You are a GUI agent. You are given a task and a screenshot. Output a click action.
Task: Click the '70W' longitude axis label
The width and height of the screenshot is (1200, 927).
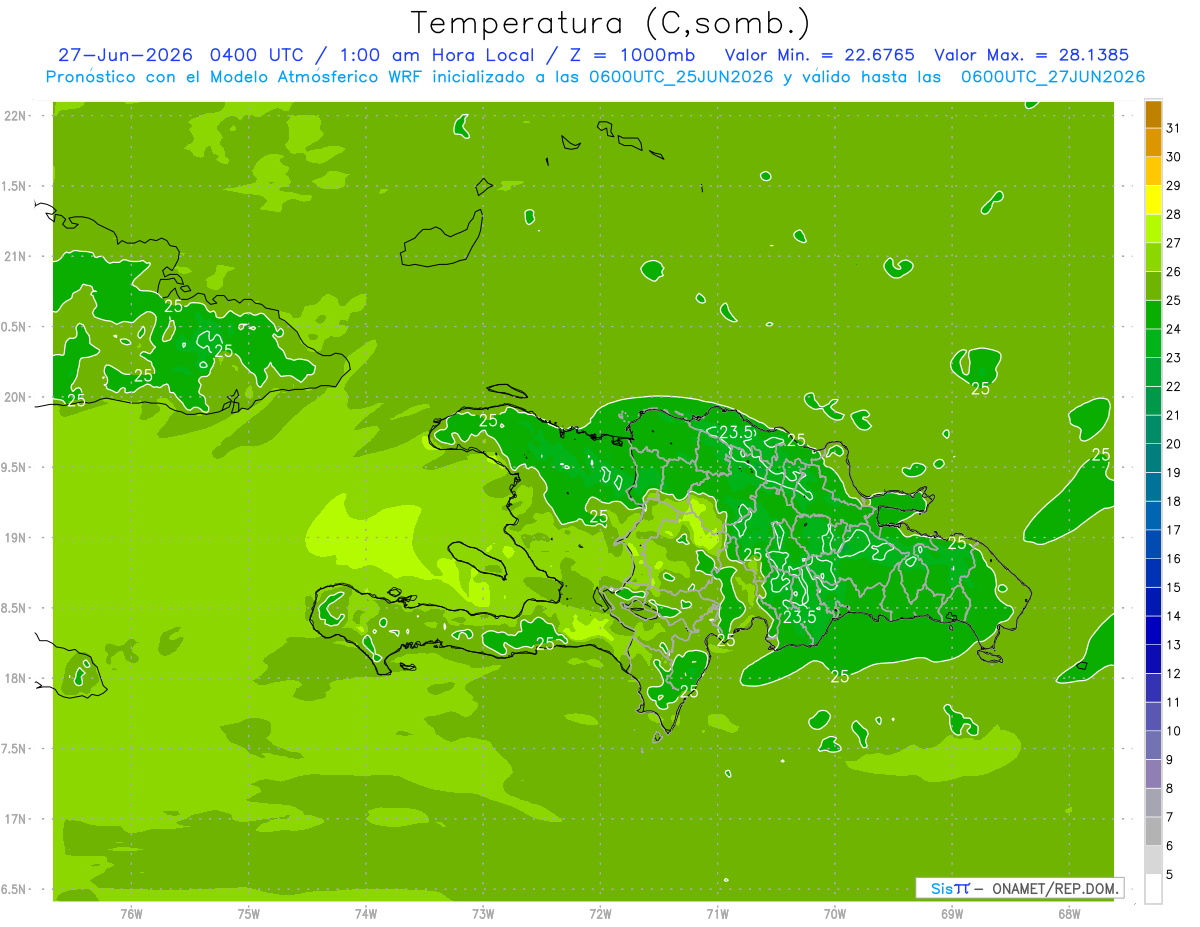[835, 913]
